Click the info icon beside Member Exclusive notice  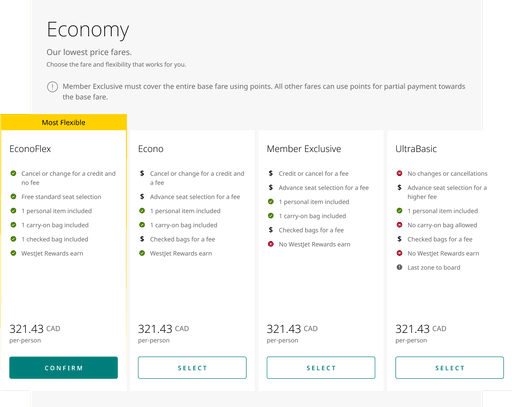(52, 87)
